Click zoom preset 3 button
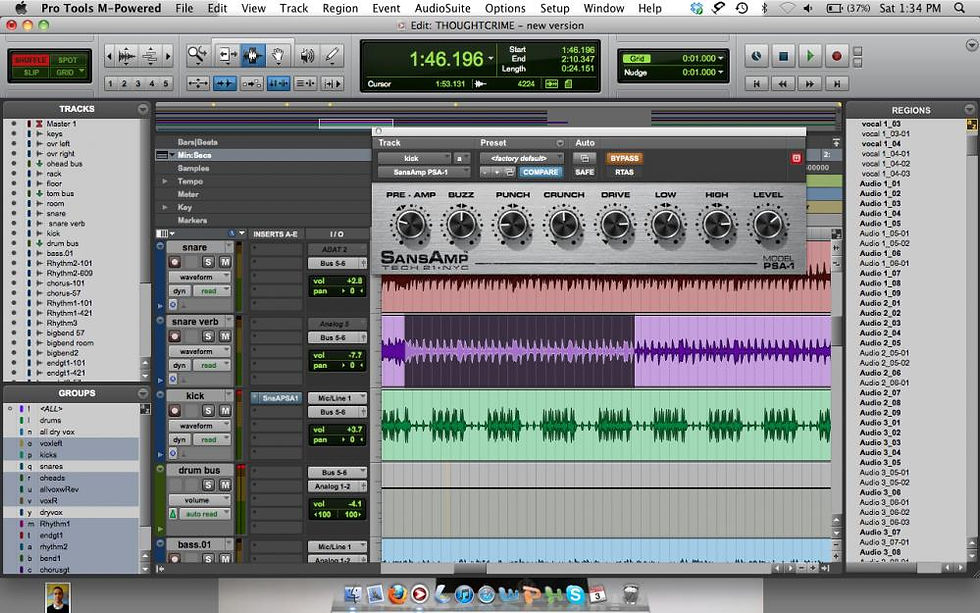980x613 pixels. [138, 83]
